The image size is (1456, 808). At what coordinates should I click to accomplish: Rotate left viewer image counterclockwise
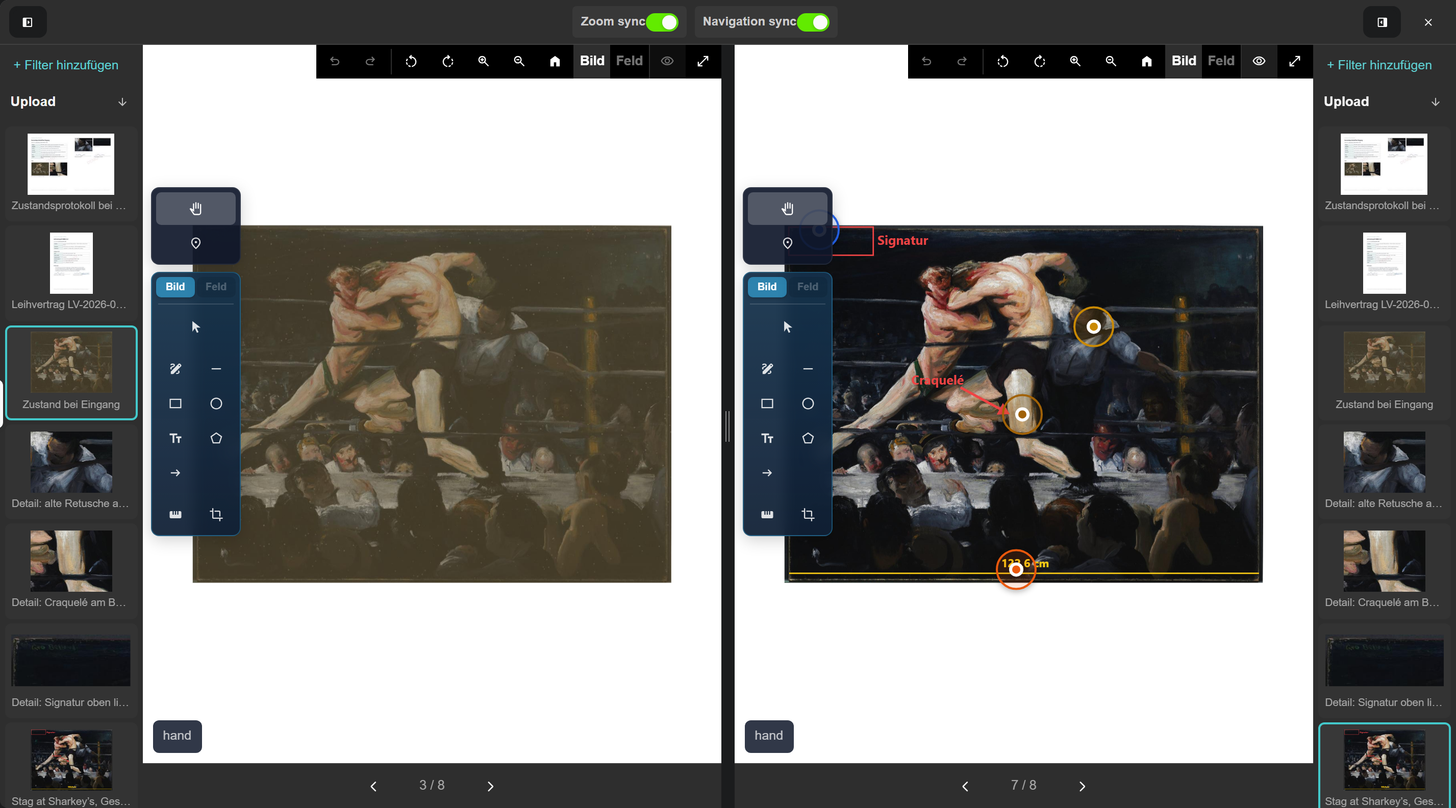point(411,61)
